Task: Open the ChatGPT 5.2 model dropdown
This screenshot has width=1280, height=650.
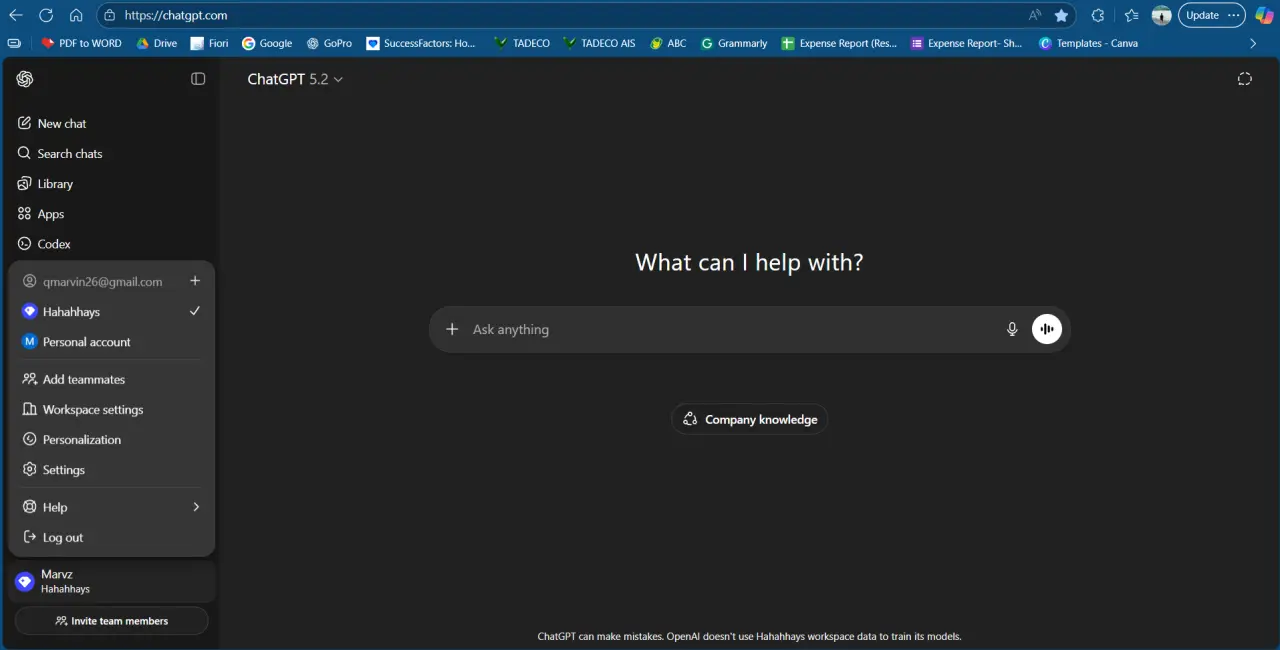Action: 295,79
